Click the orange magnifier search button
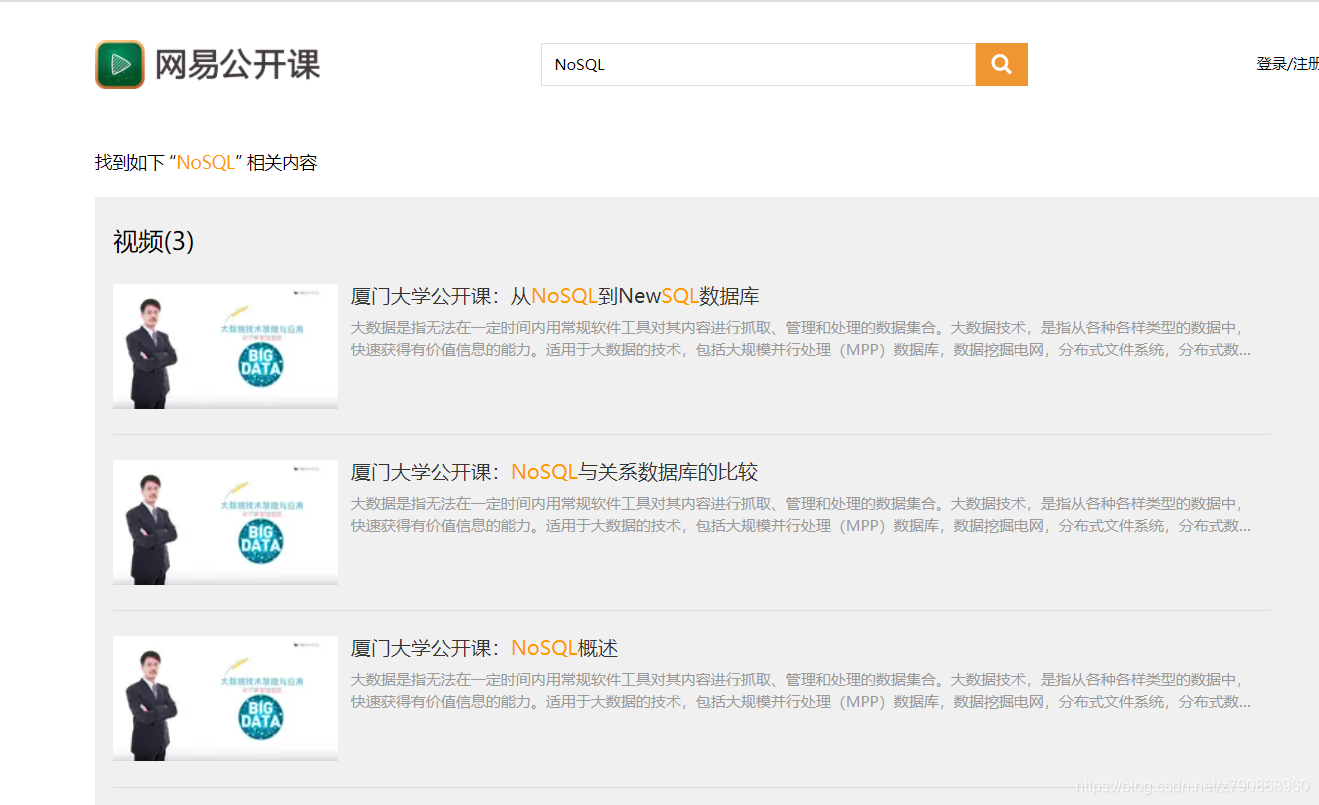This screenshot has width=1319, height=805. pos(1001,64)
